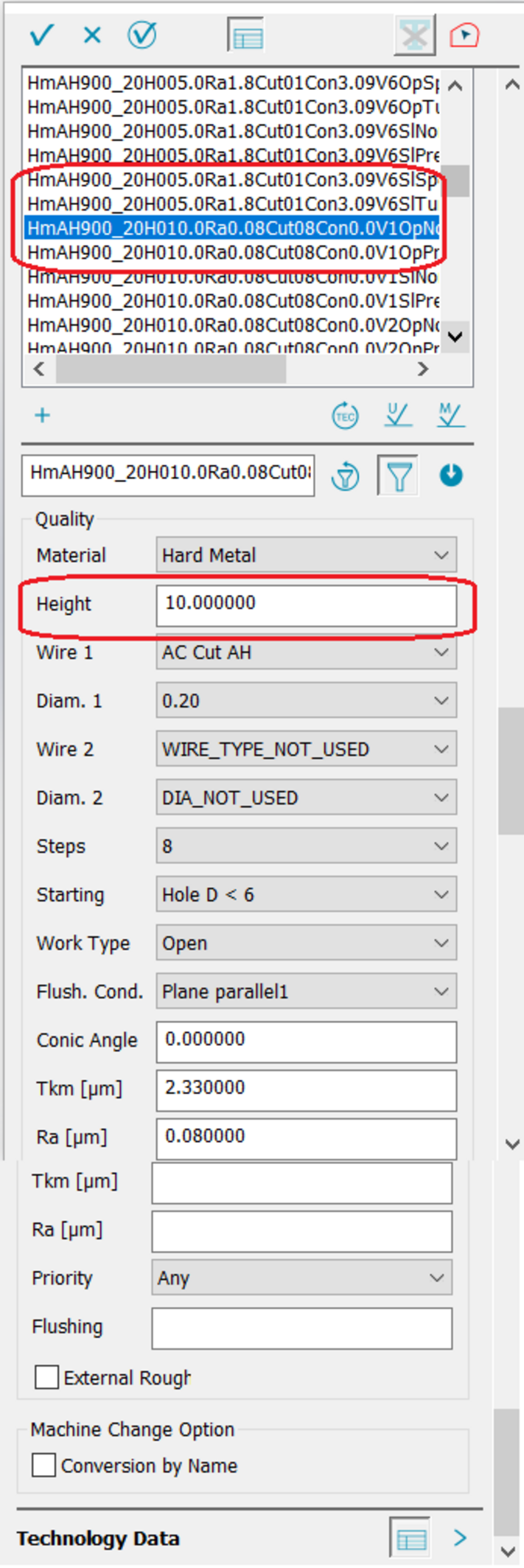This screenshot has width=524, height=1568.
Task: Open the Material dropdown
Action: tap(306, 555)
